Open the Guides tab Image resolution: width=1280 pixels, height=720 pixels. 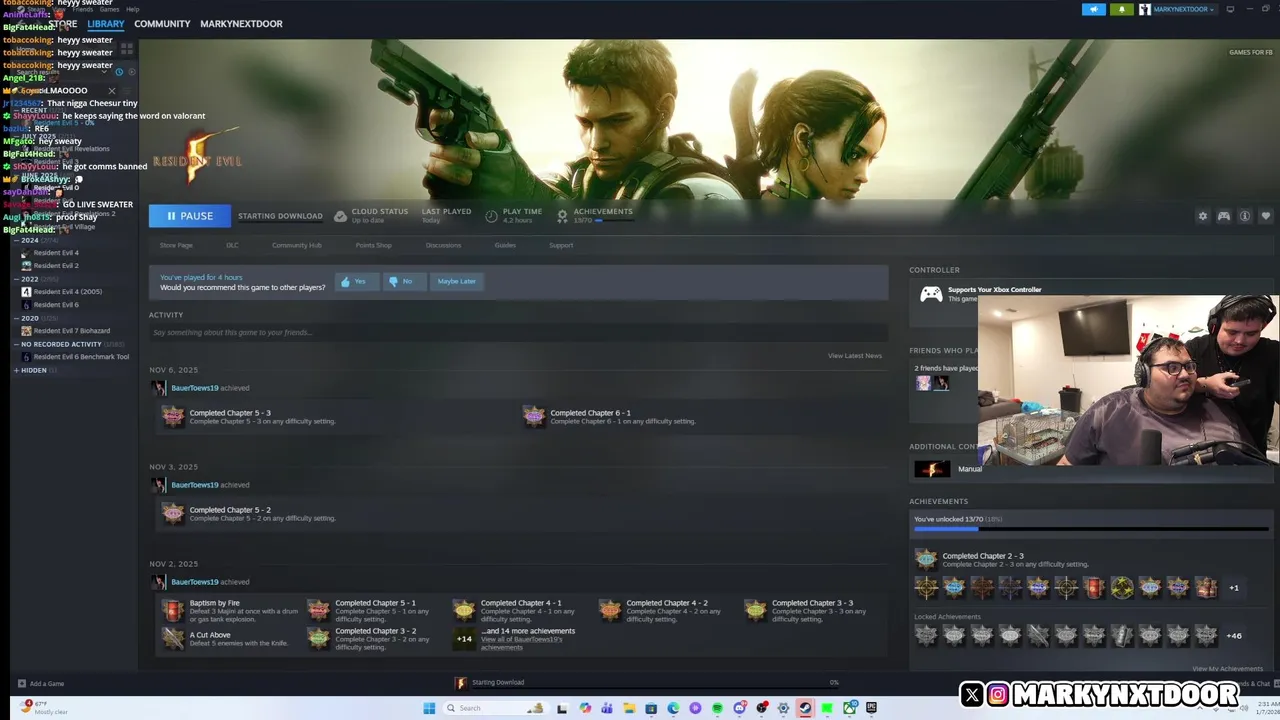(x=505, y=245)
